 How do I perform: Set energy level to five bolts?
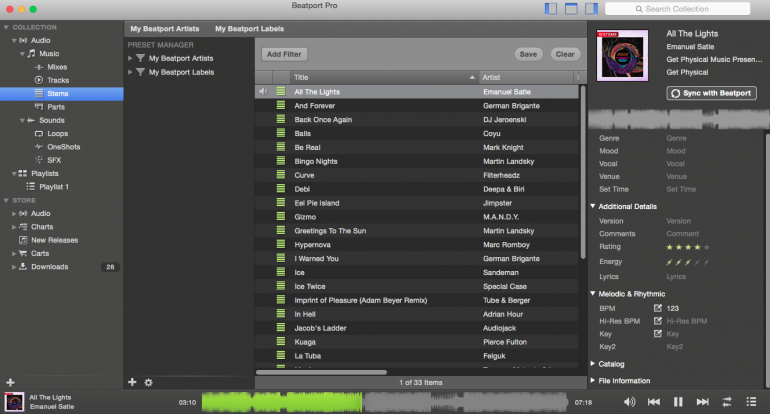[707, 262]
